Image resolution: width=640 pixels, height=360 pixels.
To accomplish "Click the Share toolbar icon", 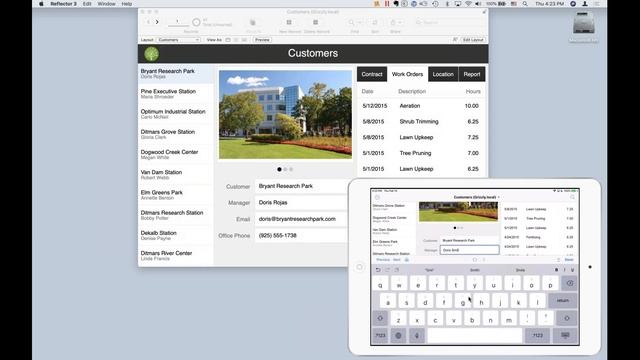I will click(x=393, y=22).
